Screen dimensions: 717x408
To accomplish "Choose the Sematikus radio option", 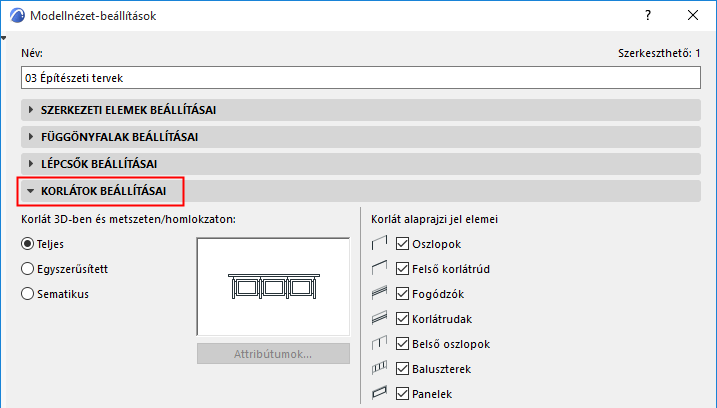I will (27, 294).
